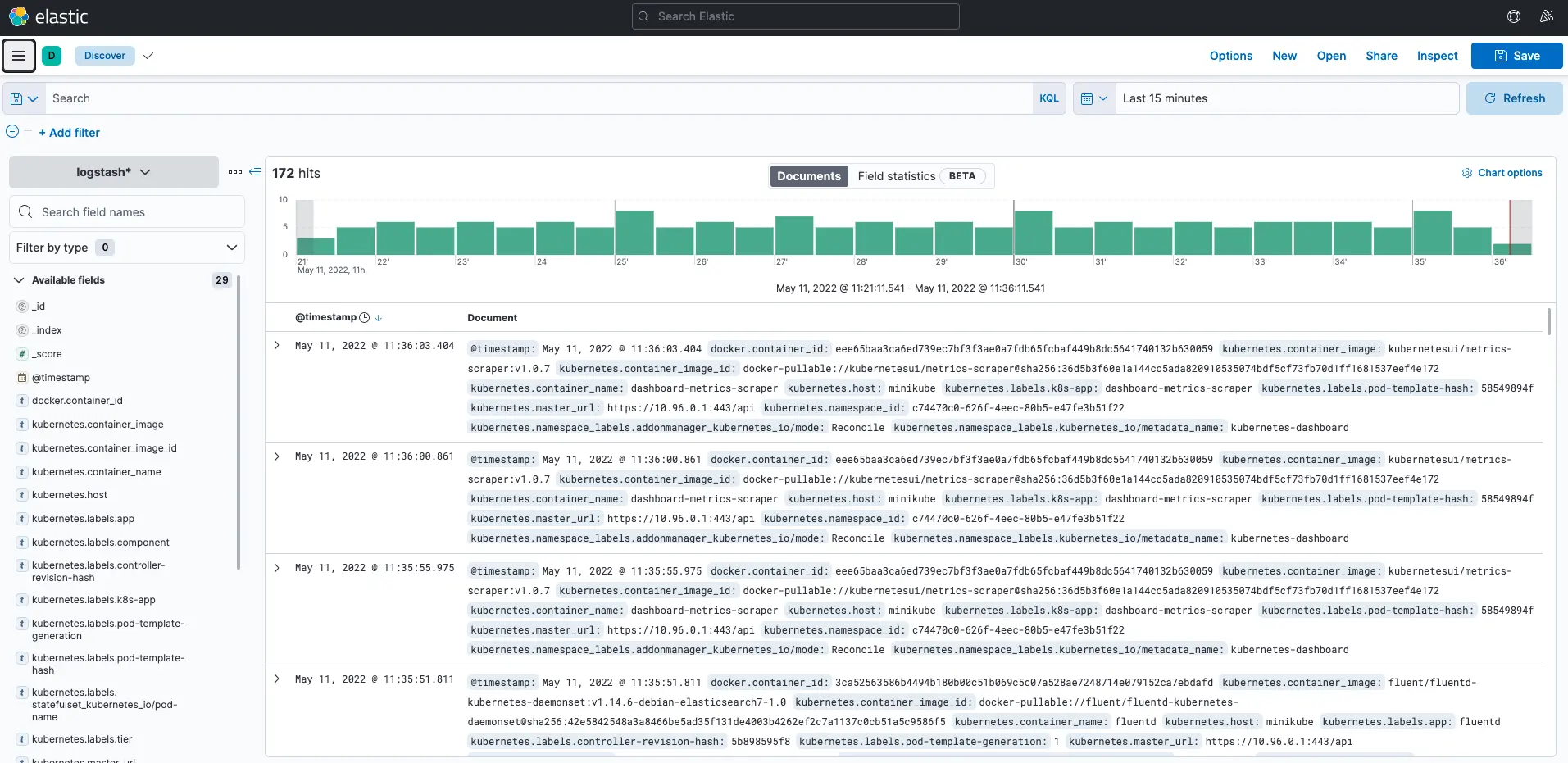Image resolution: width=1568 pixels, height=763 pixels.
Task: Click the index pattern options ellipsis icon
Action: point(235,172)
